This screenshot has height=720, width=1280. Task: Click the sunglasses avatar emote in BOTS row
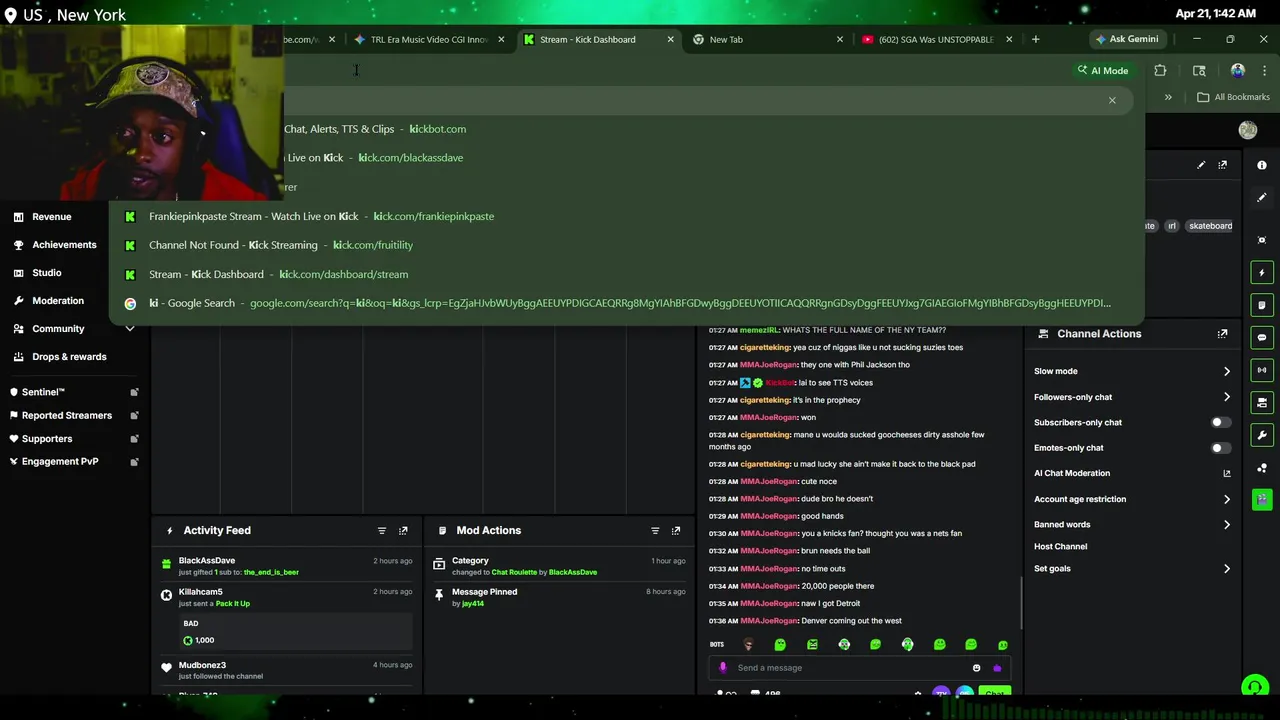pyautogui.click(x=748, y=645)
